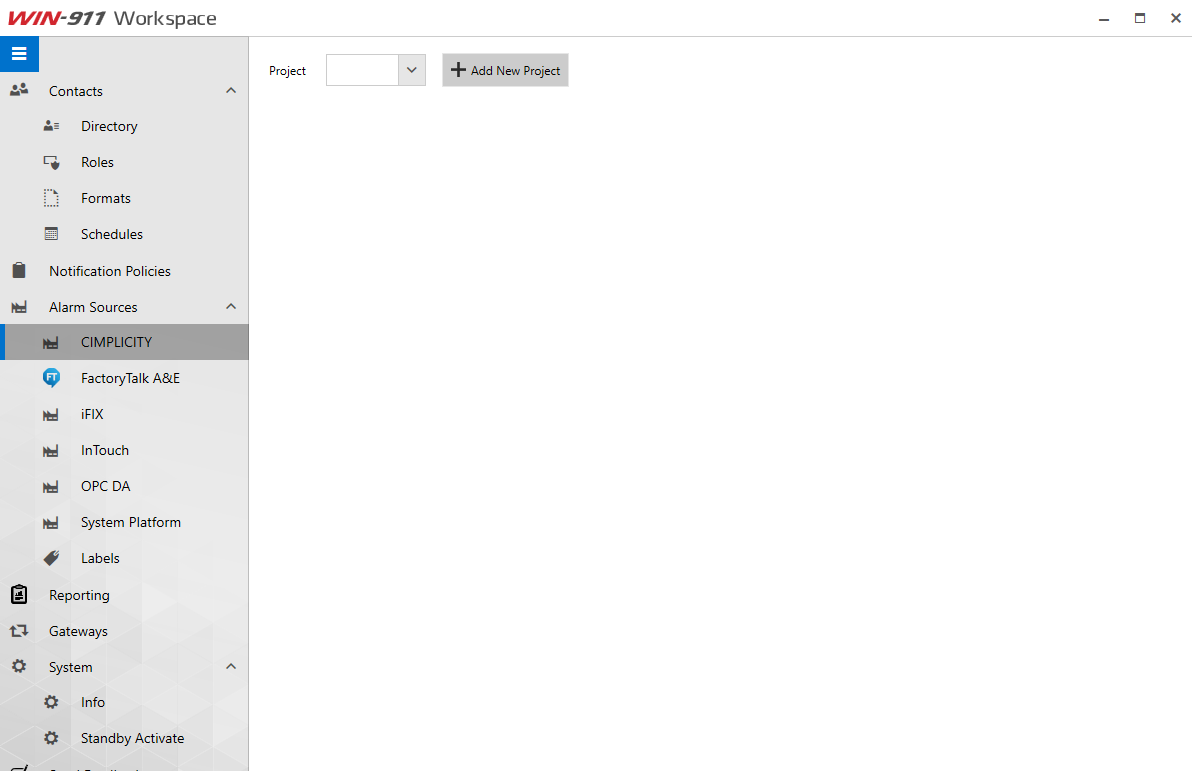Click the Roles shield icon
This screenshot has height=771, width=1192.
click(x=51, y=162)
